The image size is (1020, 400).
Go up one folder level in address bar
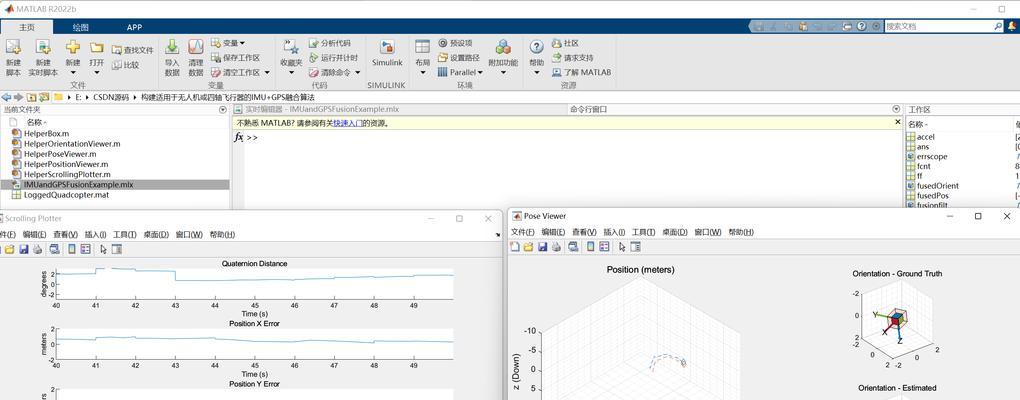click(x=31, y=97)
